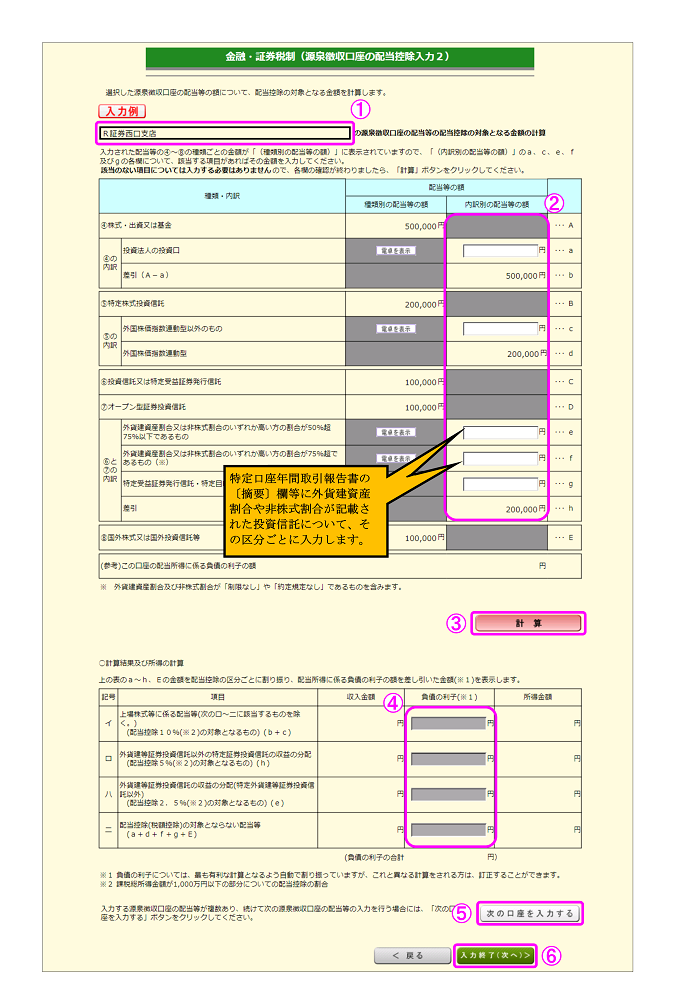Select the ④株式・出資又は基金 row label
The width and height of the screenshot is (700, 990).
[x=136, y=225]
